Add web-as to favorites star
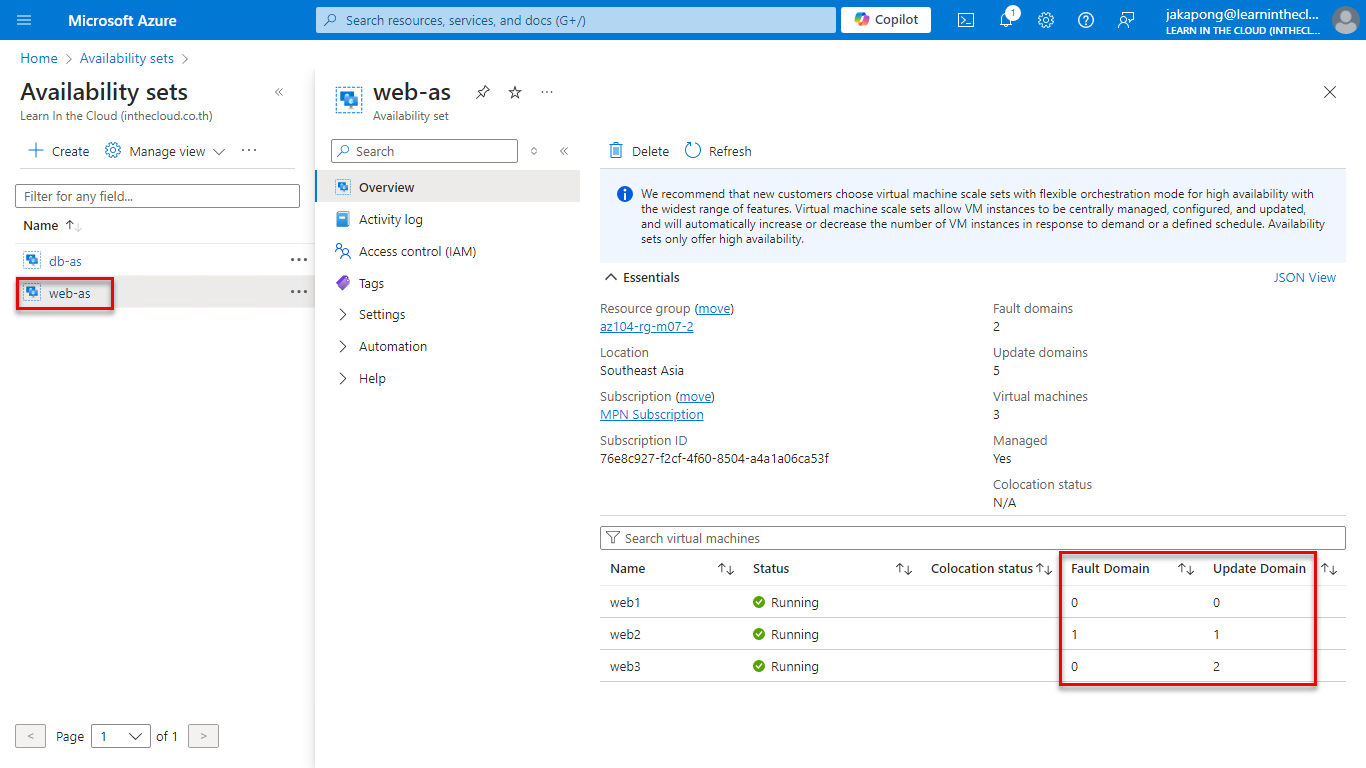Screen dimensions: 1366x768 pos(515,92)
